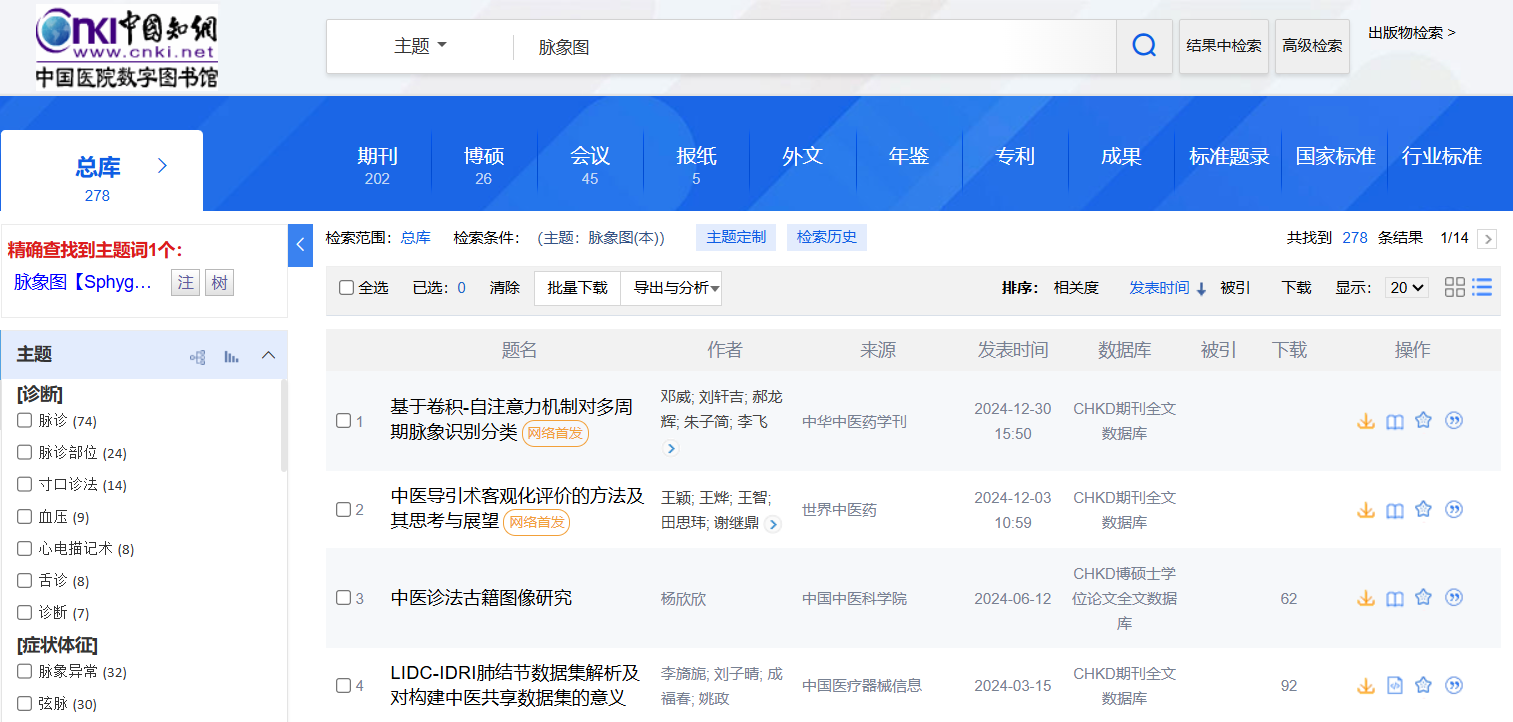Open the article 中医诊法古籍图像研究
This screenshot has height=722, width=1513.
tap(481, 598)
